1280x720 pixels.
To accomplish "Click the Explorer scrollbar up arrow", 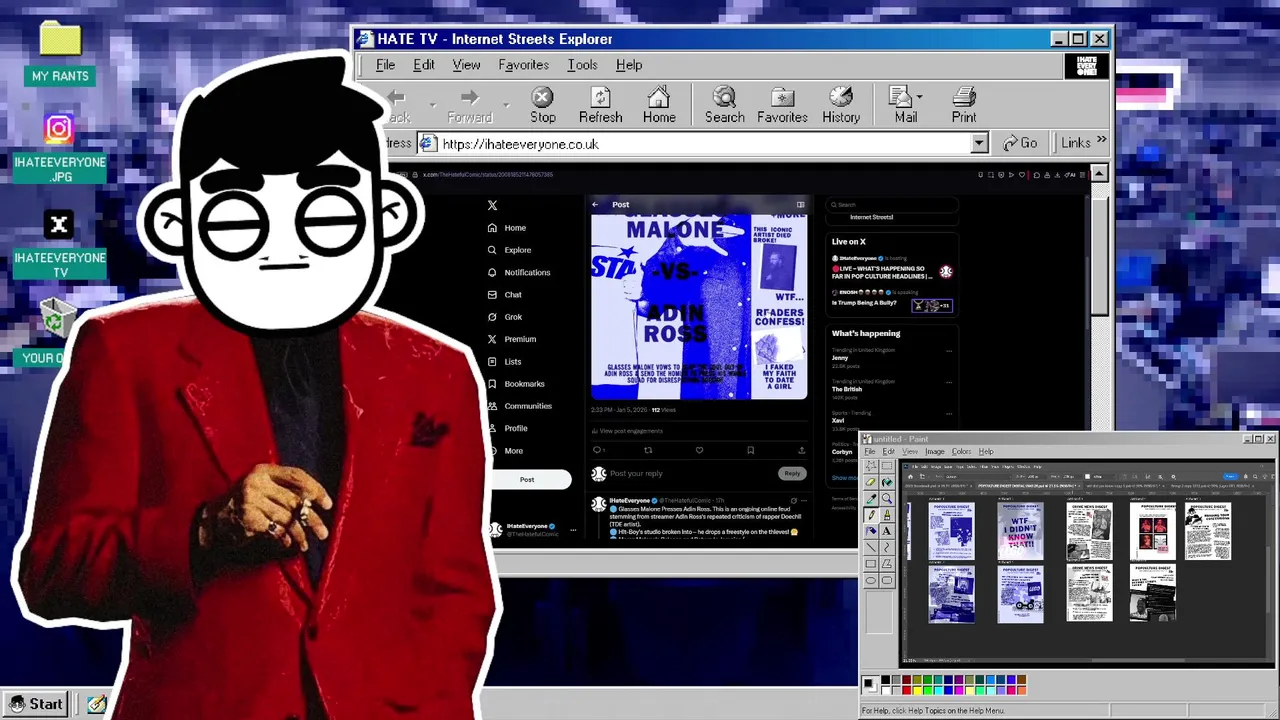I will (1099, 173).
